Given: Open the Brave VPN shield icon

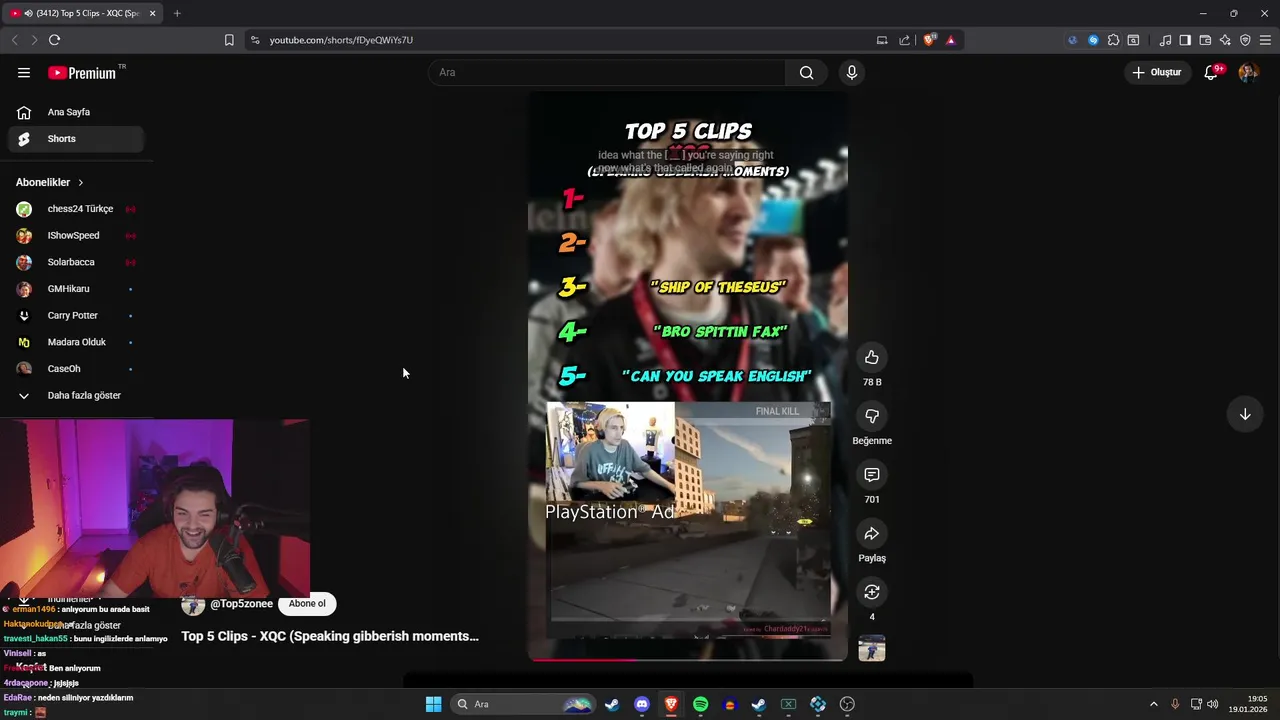Looking at the screenshot, I should (1245, 40).
